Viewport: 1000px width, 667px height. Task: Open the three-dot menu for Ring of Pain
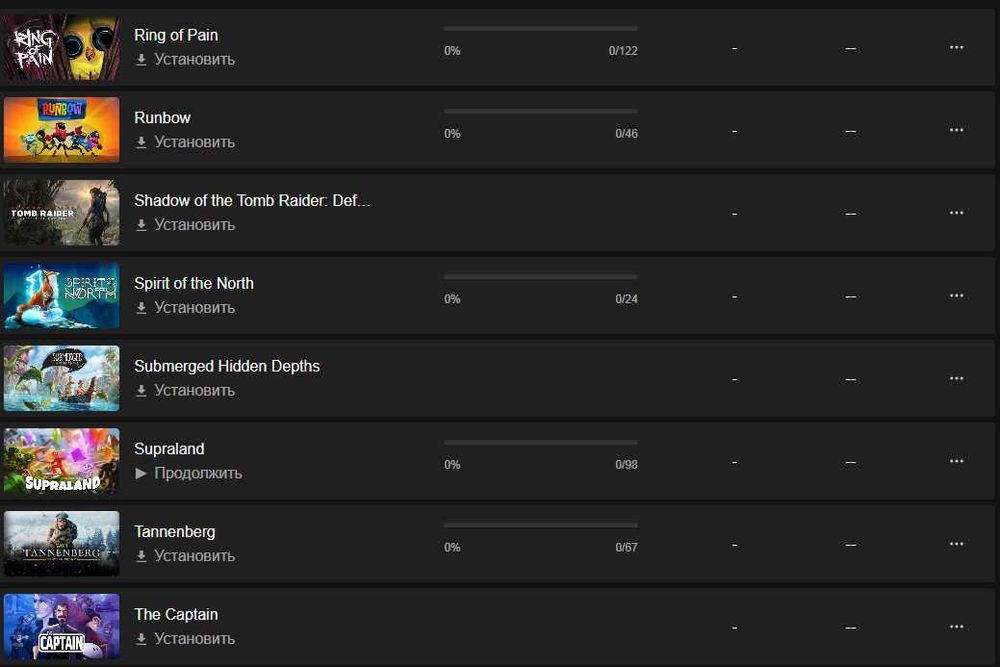[x=956, y=47]
